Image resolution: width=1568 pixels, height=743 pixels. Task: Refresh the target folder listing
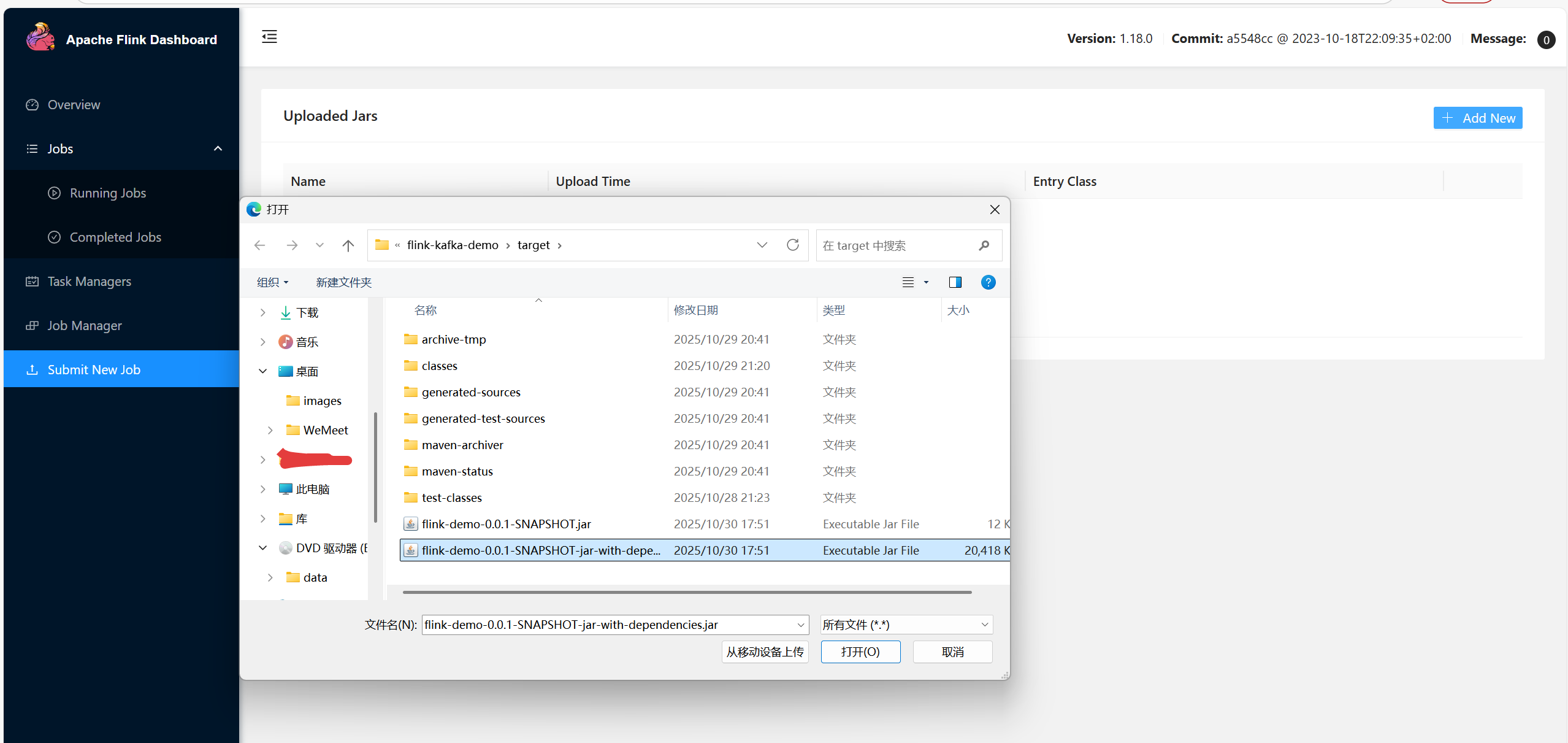[x=792, y=245]
